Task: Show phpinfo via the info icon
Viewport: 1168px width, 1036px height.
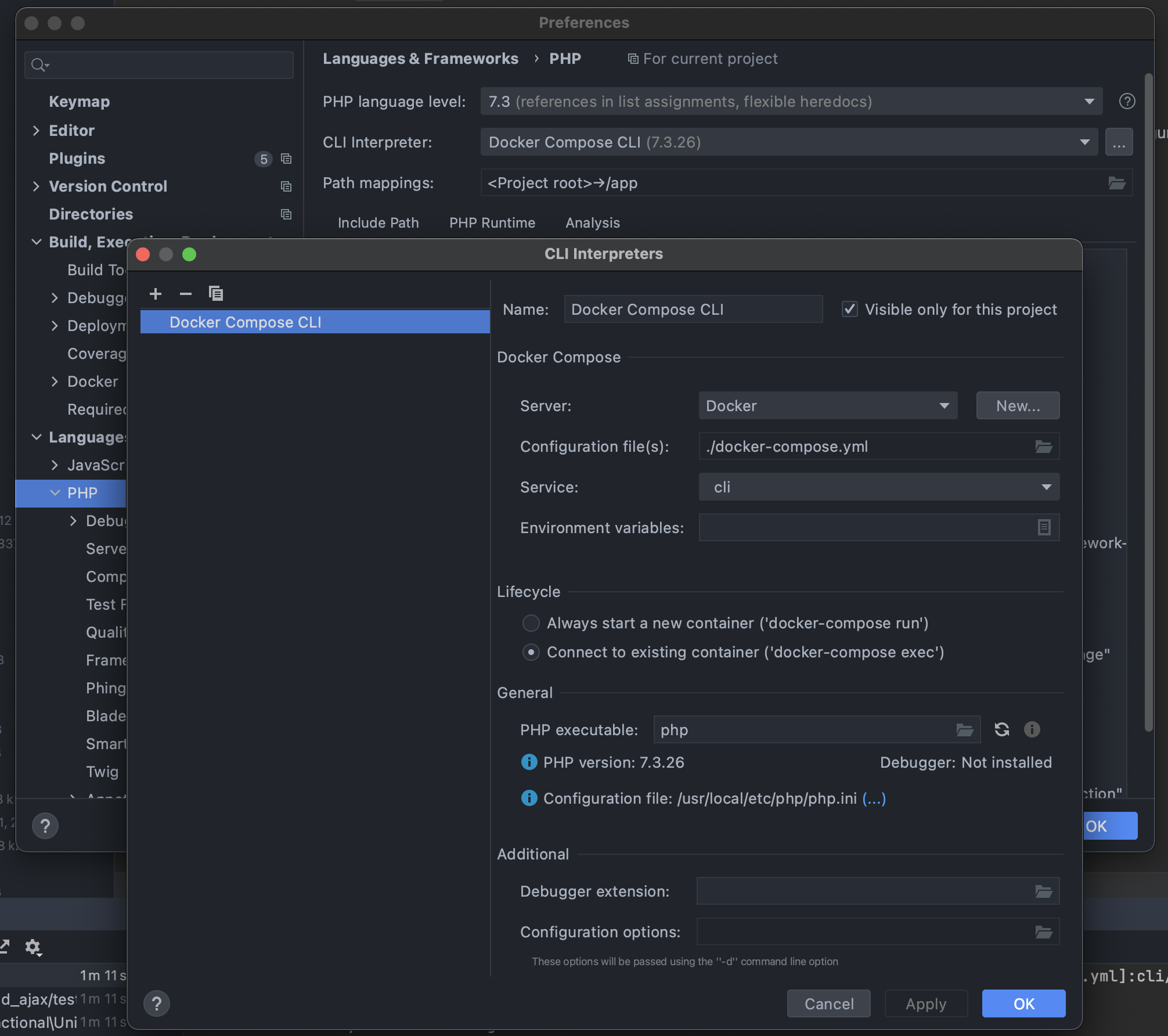Action: click(x=1032, y=729)
